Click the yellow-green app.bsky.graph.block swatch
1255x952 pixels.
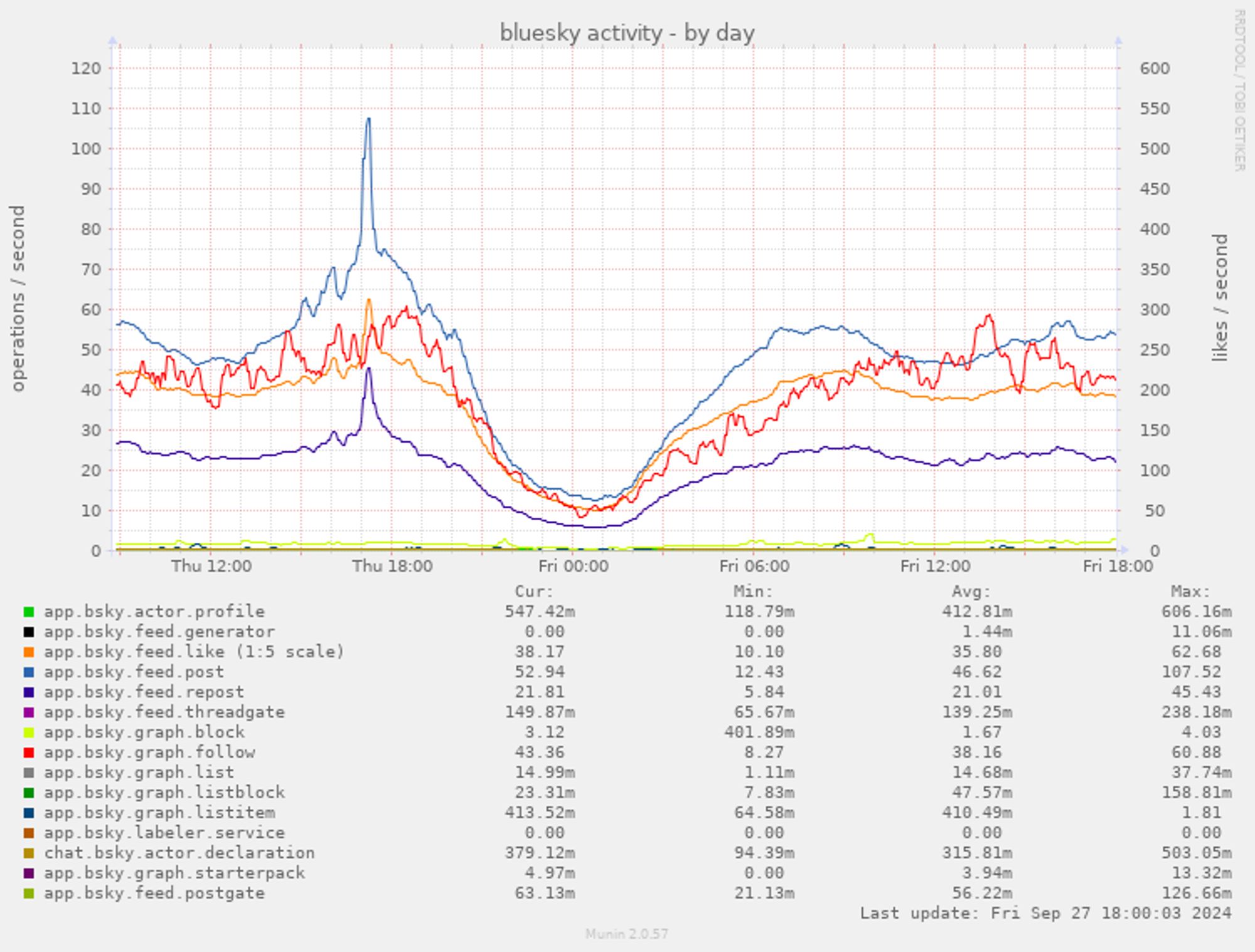[28, 732]
